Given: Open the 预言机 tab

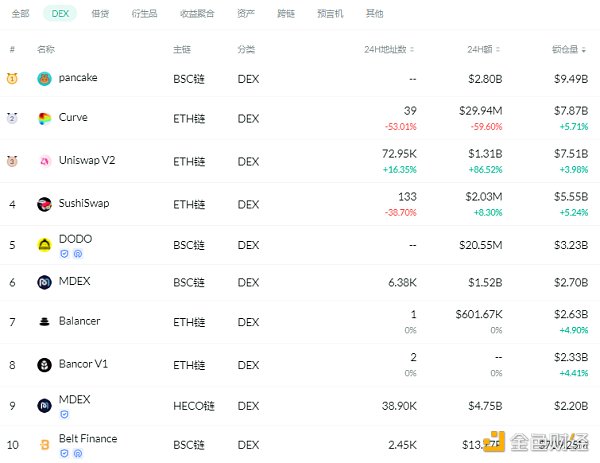Looking at the screenshot, I should click(x=330, y=14).
